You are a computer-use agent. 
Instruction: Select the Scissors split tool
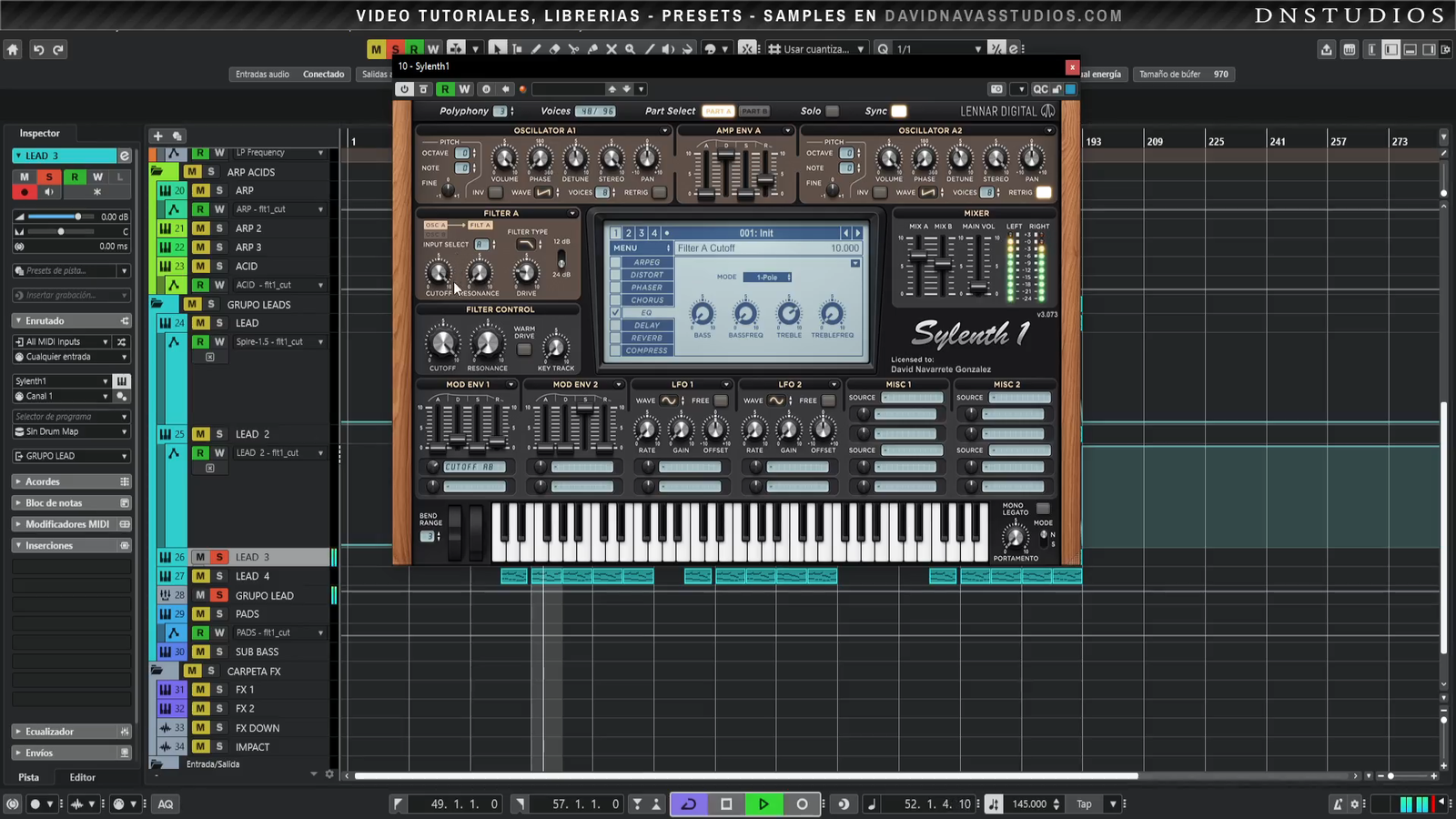(x=573, y=49)
